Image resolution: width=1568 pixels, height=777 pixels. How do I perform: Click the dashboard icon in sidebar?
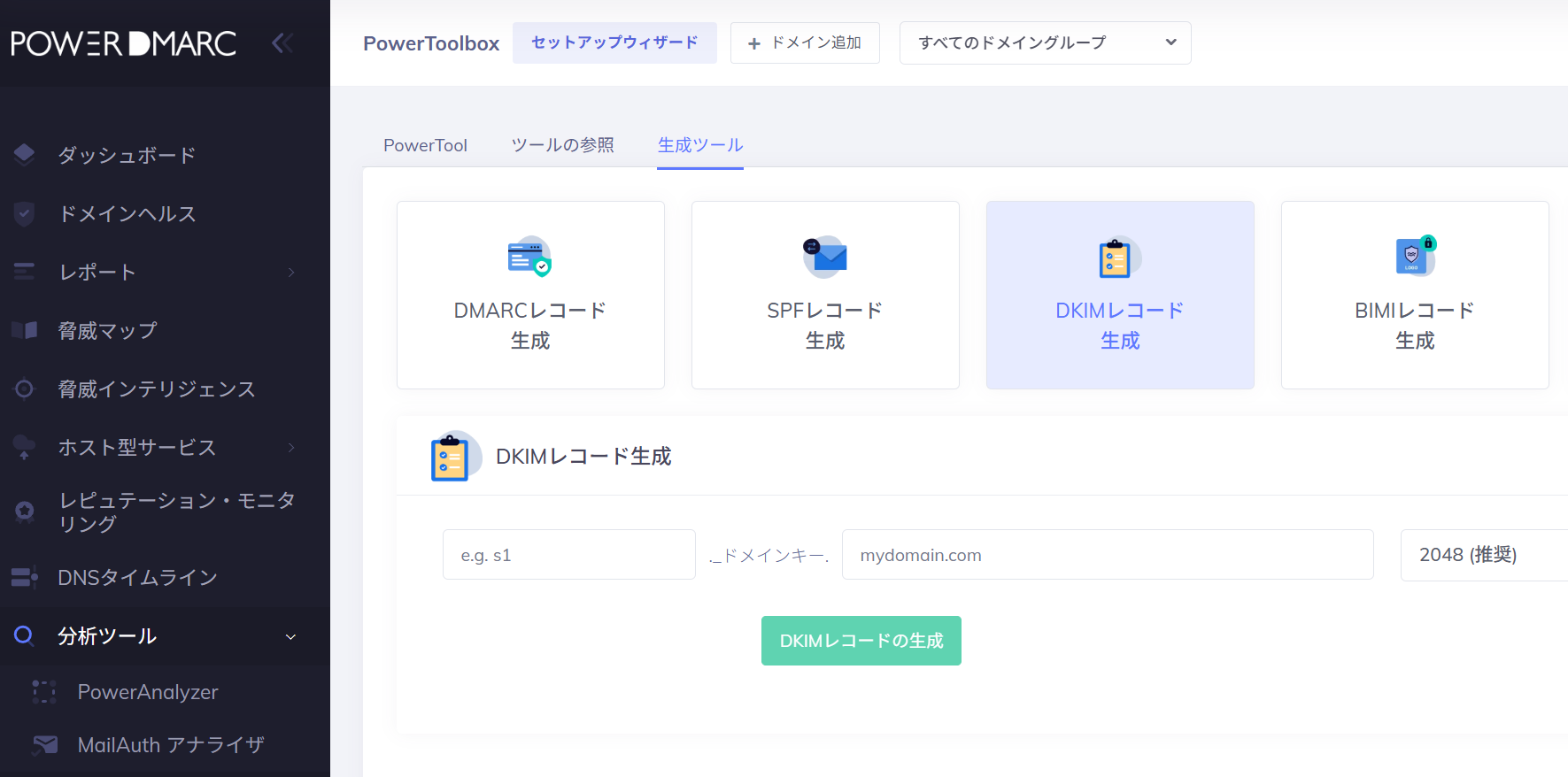click(x=25, y=155)
